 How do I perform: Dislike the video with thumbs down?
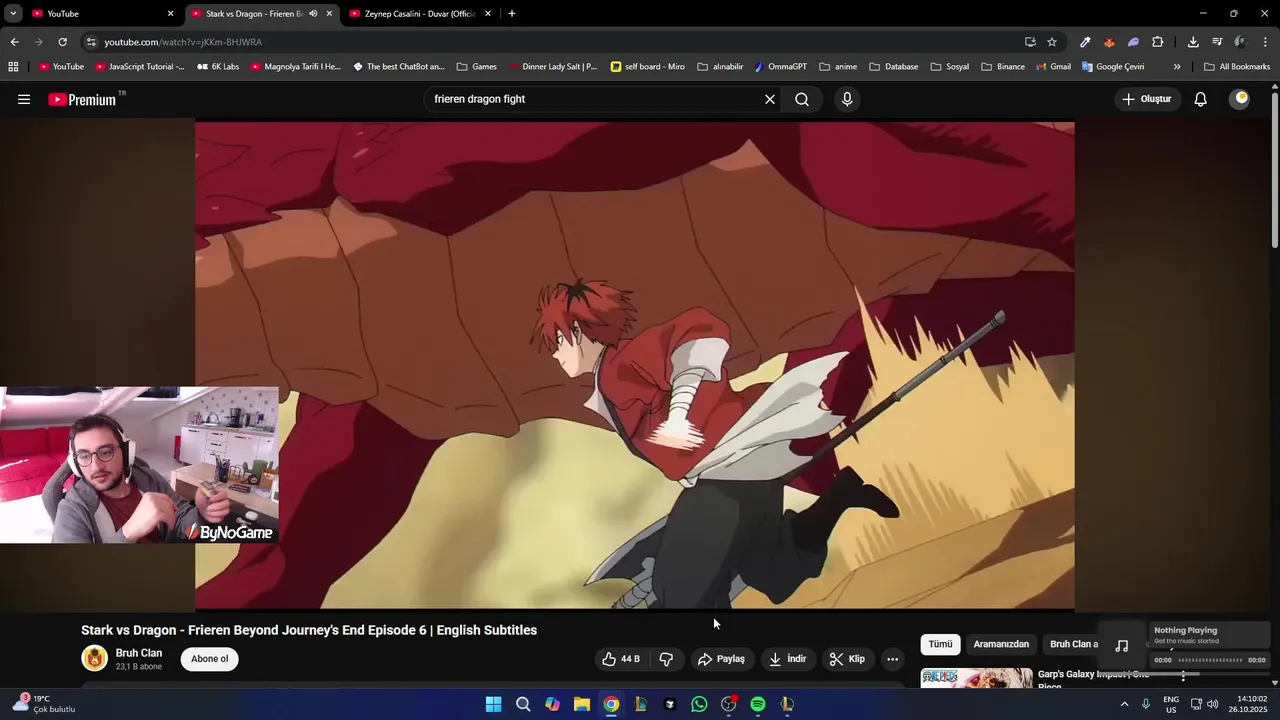pos(666,659)
